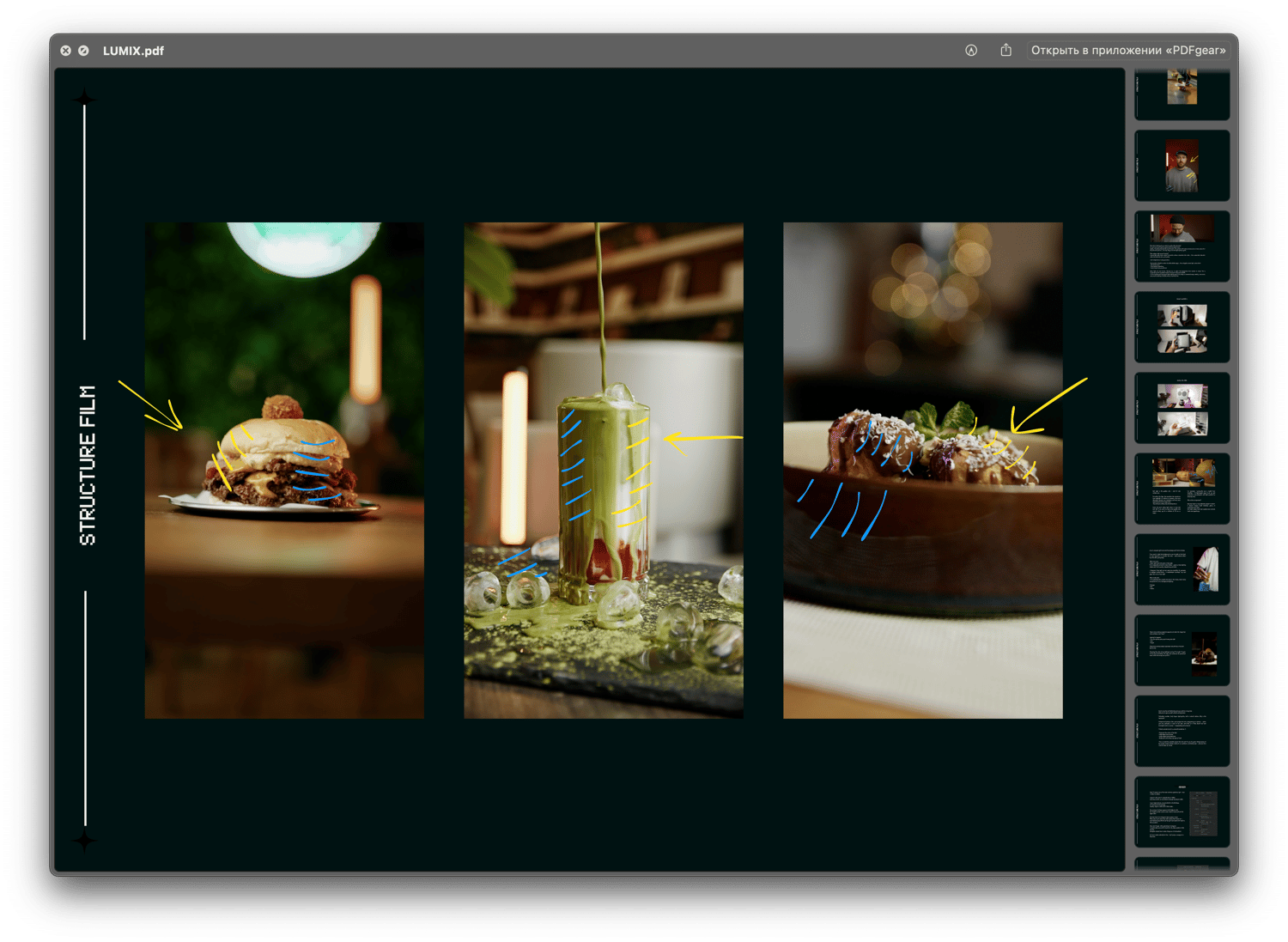Open the thumbnail with the bearded man portrait
Viewport: 1288px width, 942px height.
click(1182, 166)
